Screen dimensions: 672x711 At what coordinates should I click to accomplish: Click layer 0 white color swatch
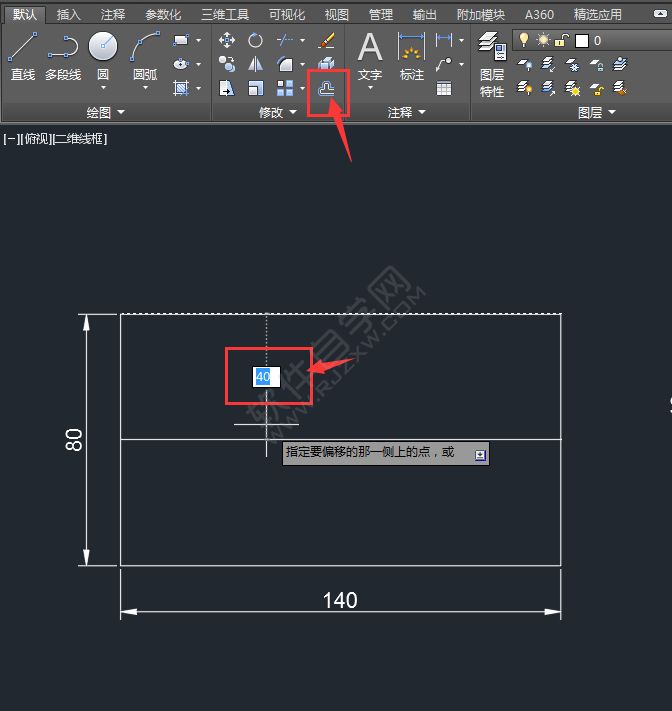click(582, 41)
